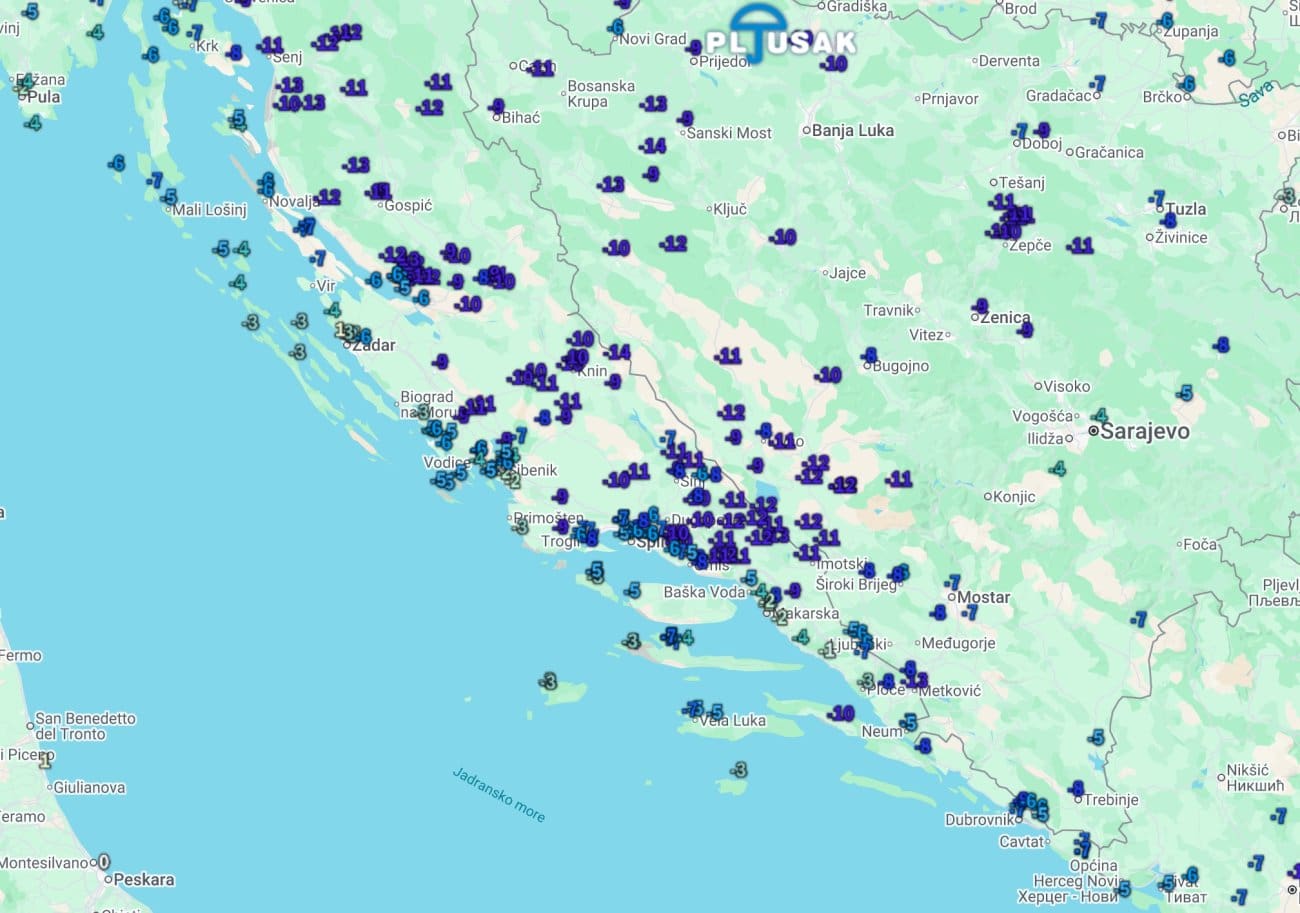Select the Banja Luka city label

(852, 130)
